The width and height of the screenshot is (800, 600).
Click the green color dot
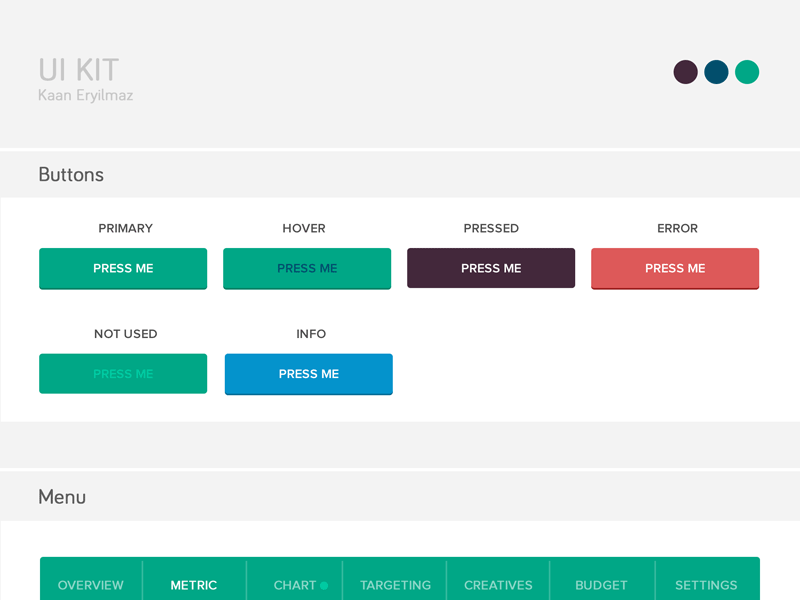pyautogui.click(x=746, y=72)
